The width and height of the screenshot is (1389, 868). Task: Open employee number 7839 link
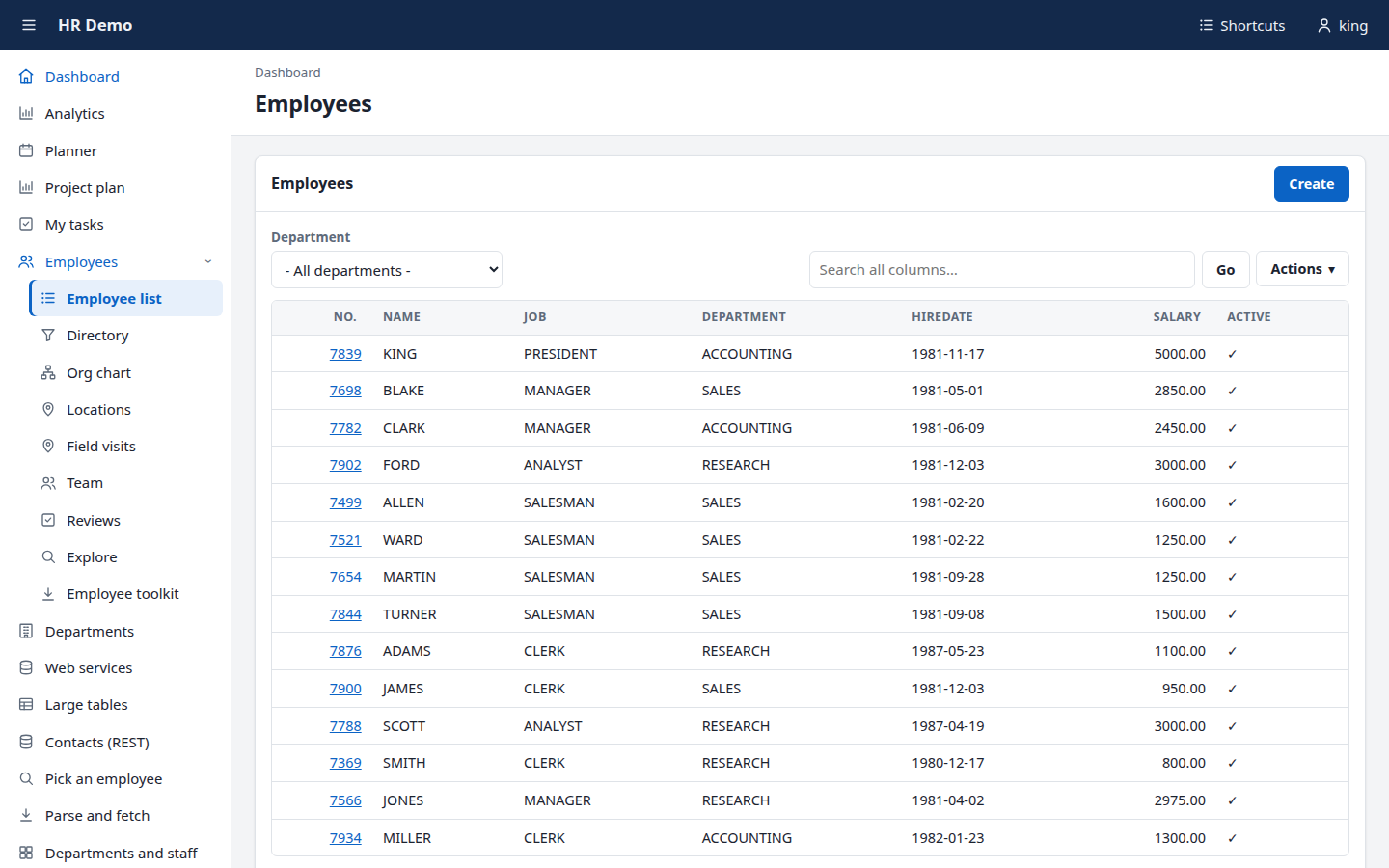pyautogui.click(x=345, y=354)
